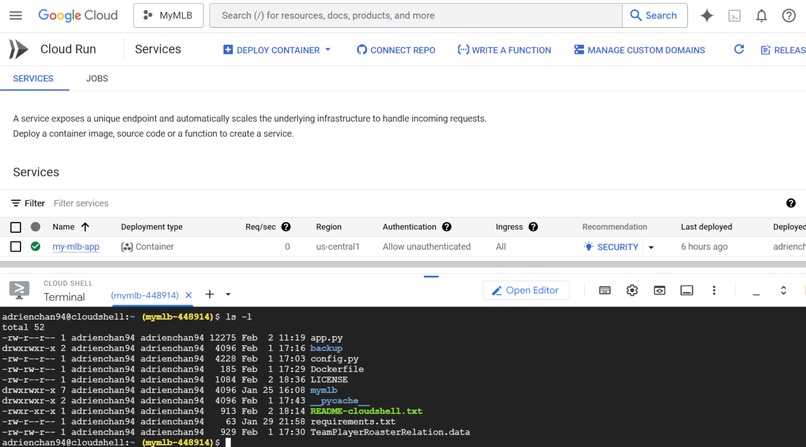Click the Filter icon
Screen dimensions: 806x447
click(x=16, y=203)
